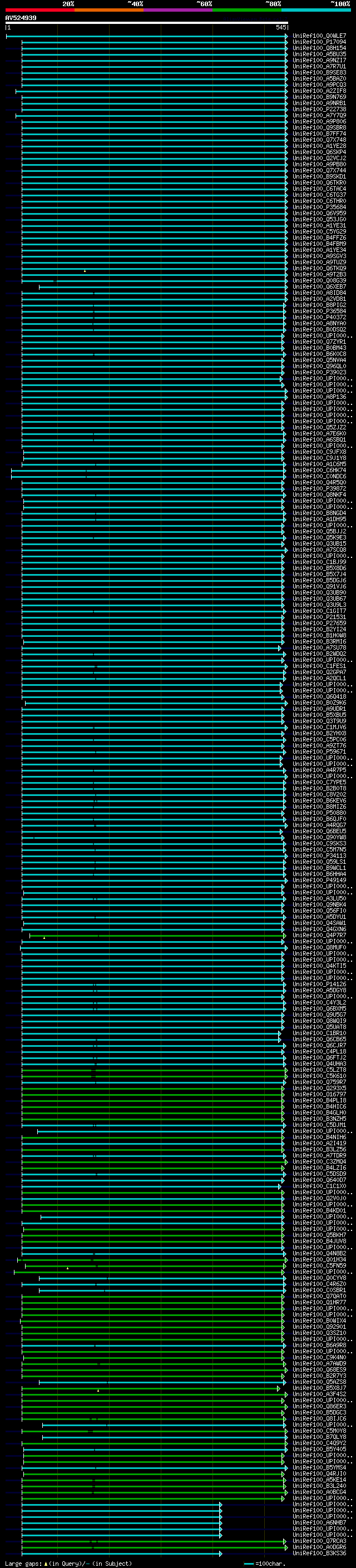356x1568 pixels.
Task: Open hit UniRef100_Q8H154
Action: (x=319, y=48)
